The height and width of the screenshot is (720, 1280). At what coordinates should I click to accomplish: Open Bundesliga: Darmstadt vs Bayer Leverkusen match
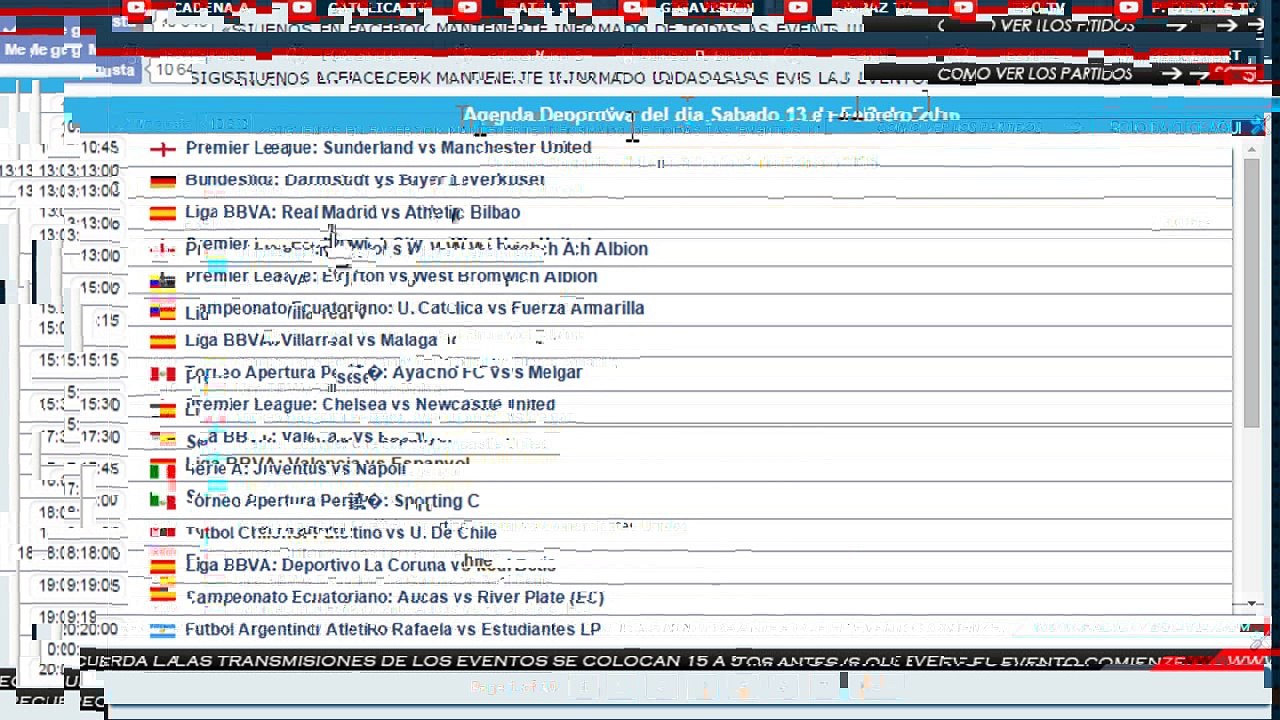click(x=365, y=180)
